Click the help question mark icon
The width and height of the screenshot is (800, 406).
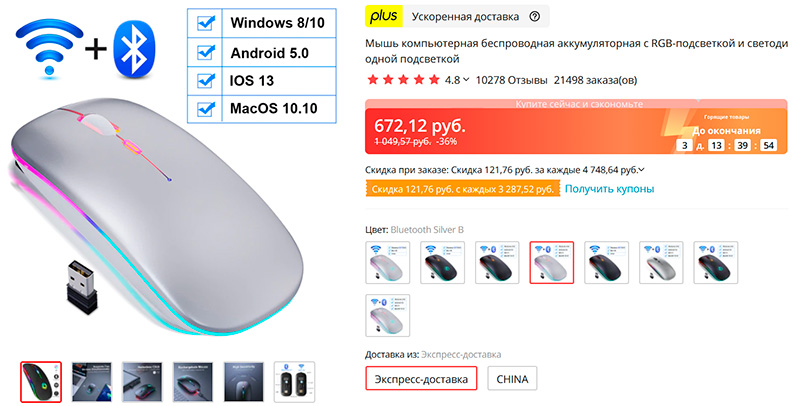click(x=534, y=16)
